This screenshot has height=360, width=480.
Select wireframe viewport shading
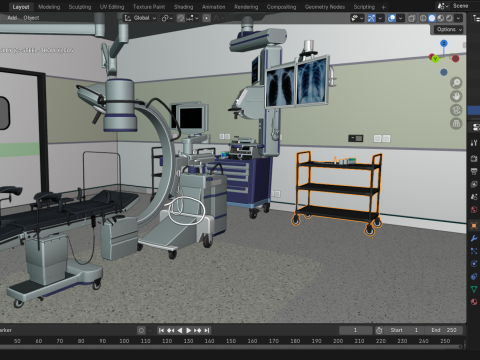pyautogui.click(x=423, y=18)
